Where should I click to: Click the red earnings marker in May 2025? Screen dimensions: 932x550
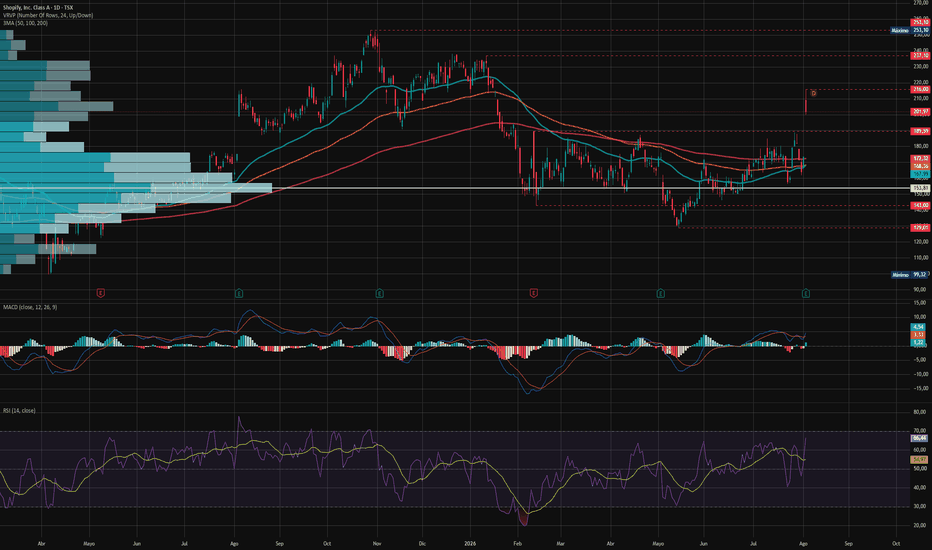100,293
